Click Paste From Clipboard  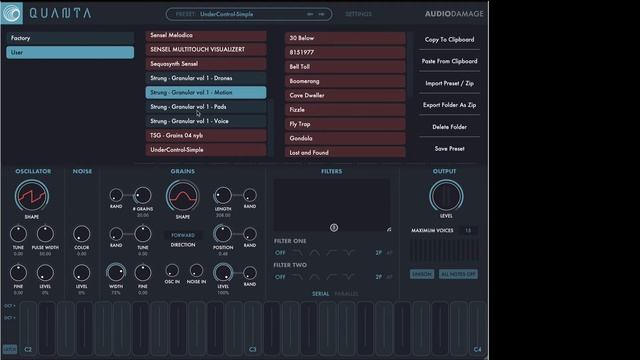click(449, 61)
